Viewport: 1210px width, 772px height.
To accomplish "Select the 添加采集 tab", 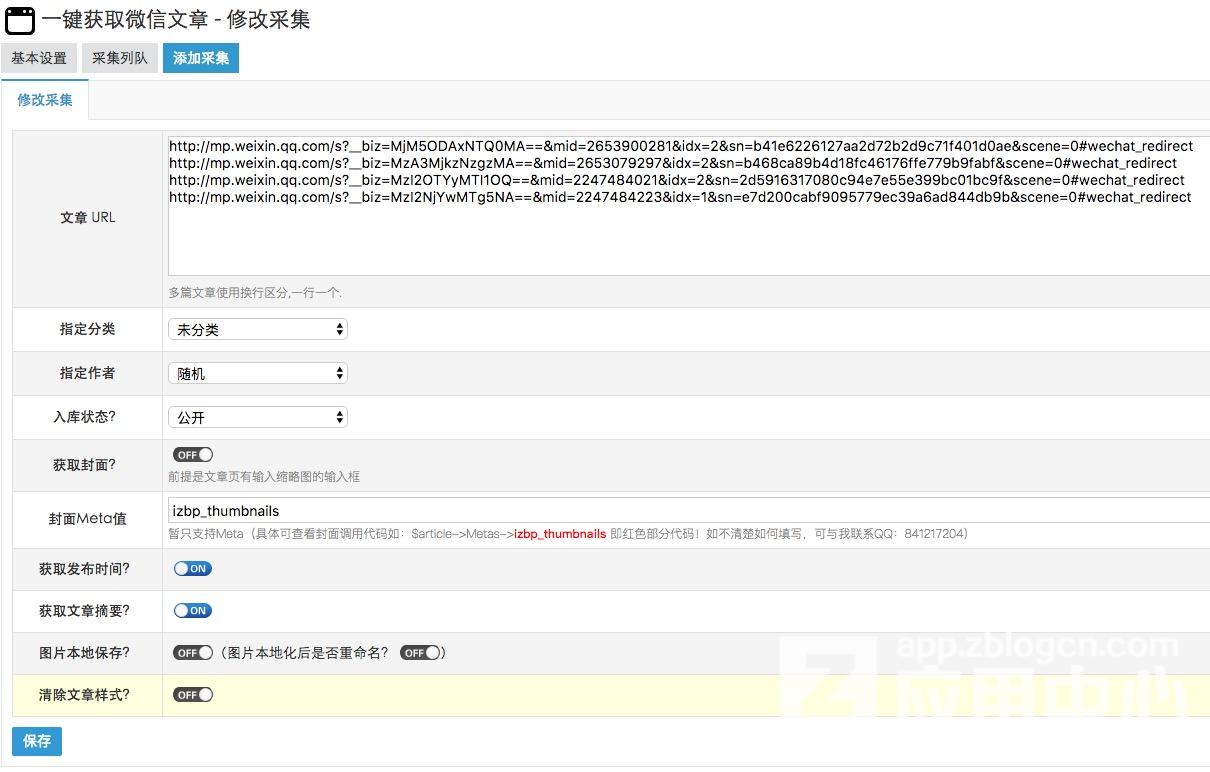I will [201, 58].
